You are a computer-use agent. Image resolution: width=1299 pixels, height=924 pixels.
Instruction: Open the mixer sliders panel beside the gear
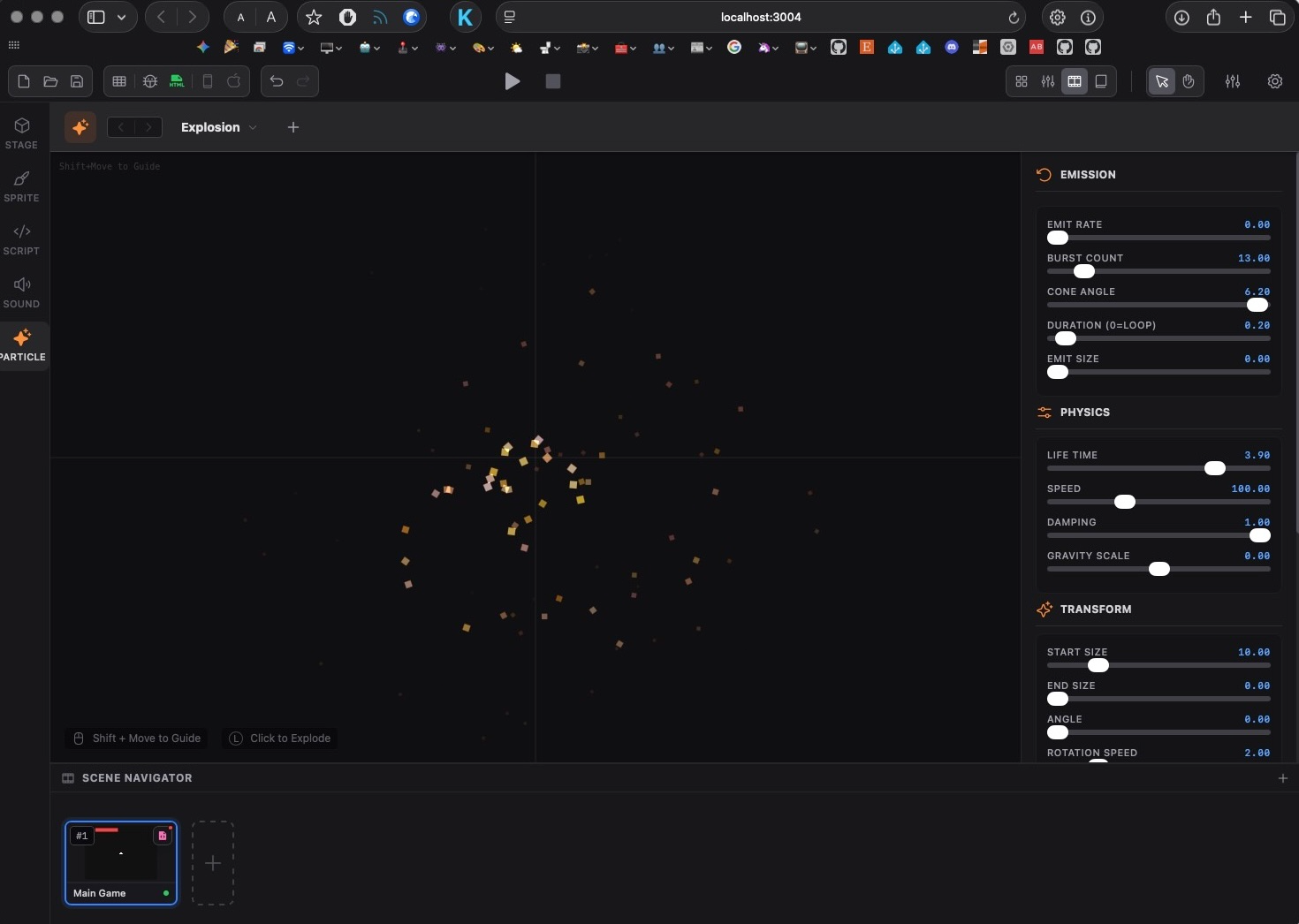[x=1233, y=81]
